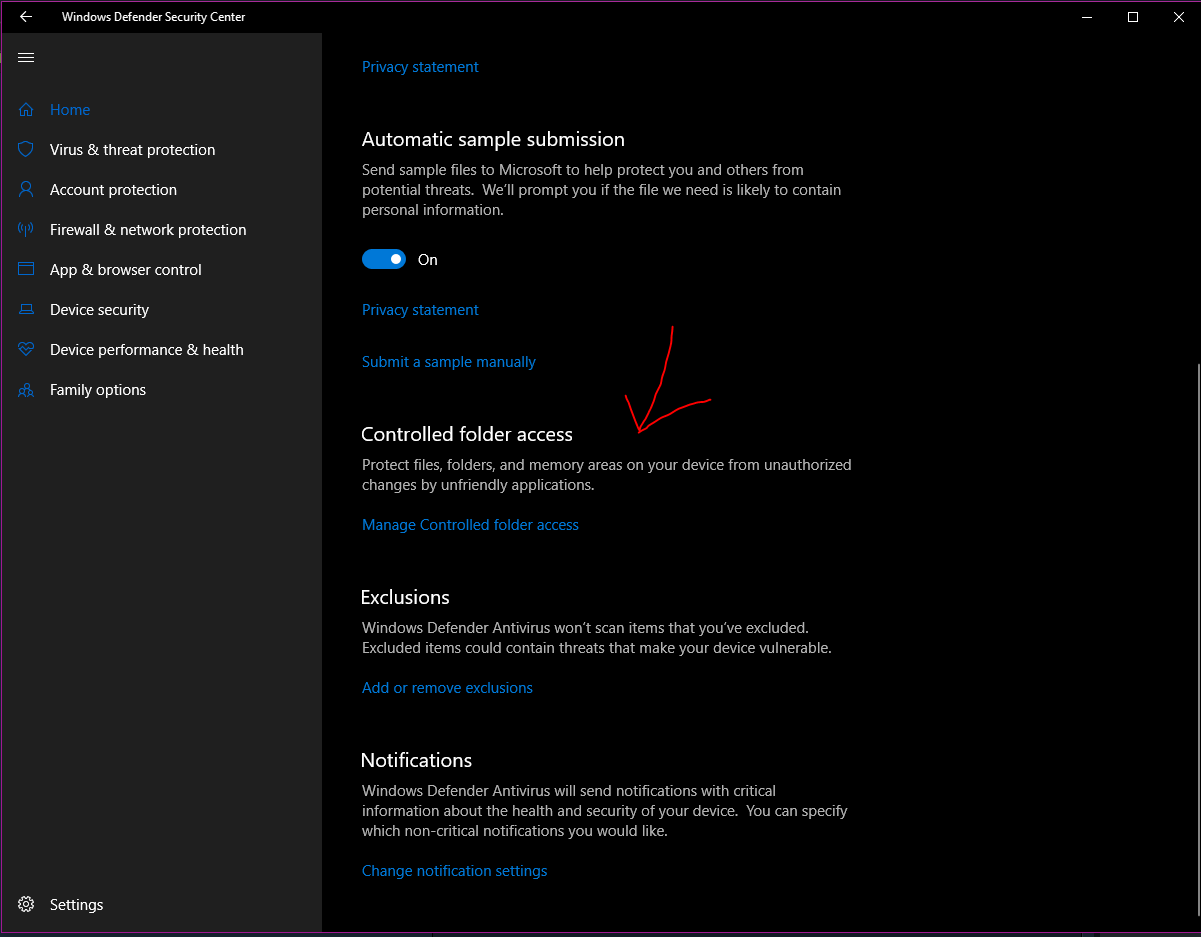Click the Virus & threat protection shield icon

[26, 150]
